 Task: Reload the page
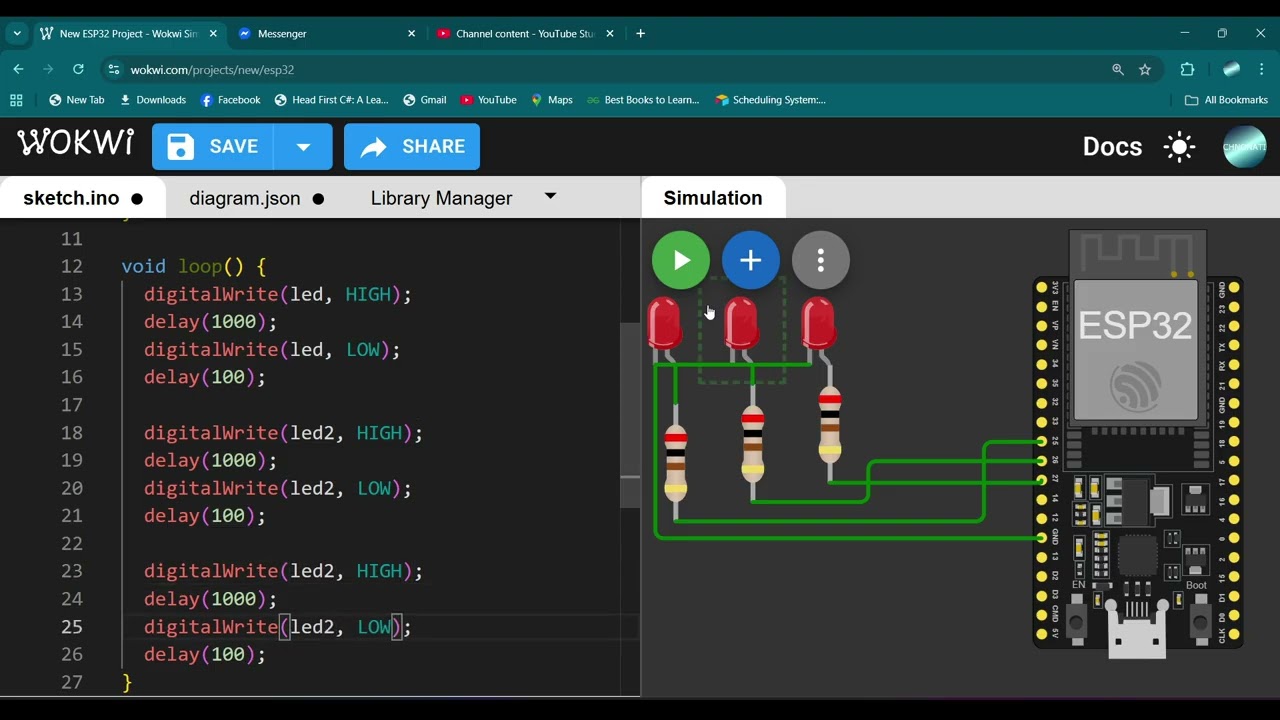tap(78, 69)
